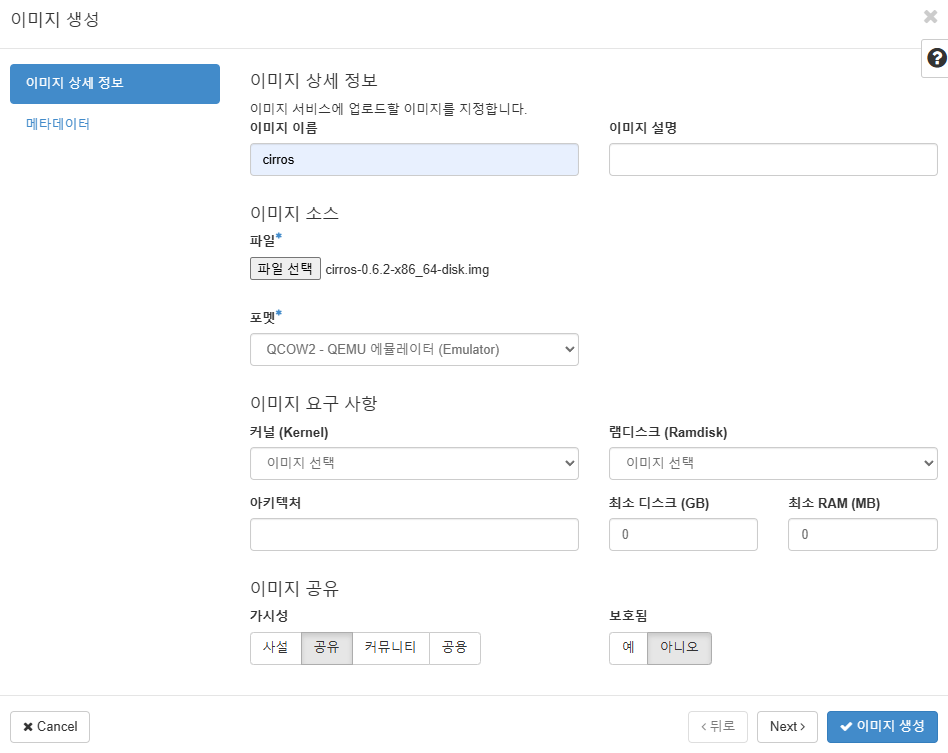Select 공유 visibility option
The height and width of the screenshot is (753, 948).
coord(326,648)
